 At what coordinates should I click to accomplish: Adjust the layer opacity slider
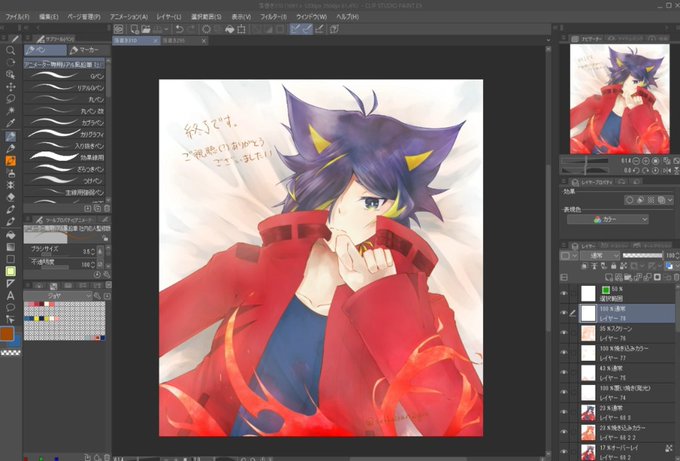click(x=642, y=255)
